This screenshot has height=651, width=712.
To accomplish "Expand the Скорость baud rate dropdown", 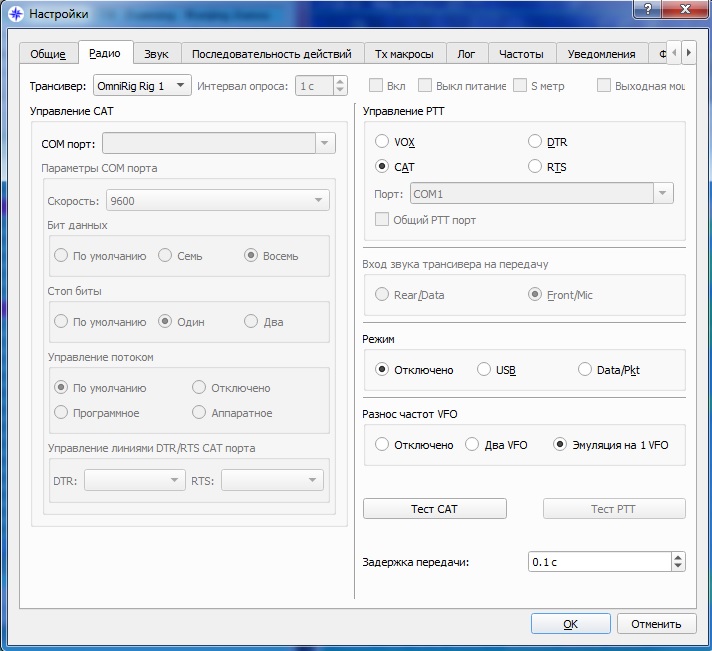I will [x=219, y=201].
